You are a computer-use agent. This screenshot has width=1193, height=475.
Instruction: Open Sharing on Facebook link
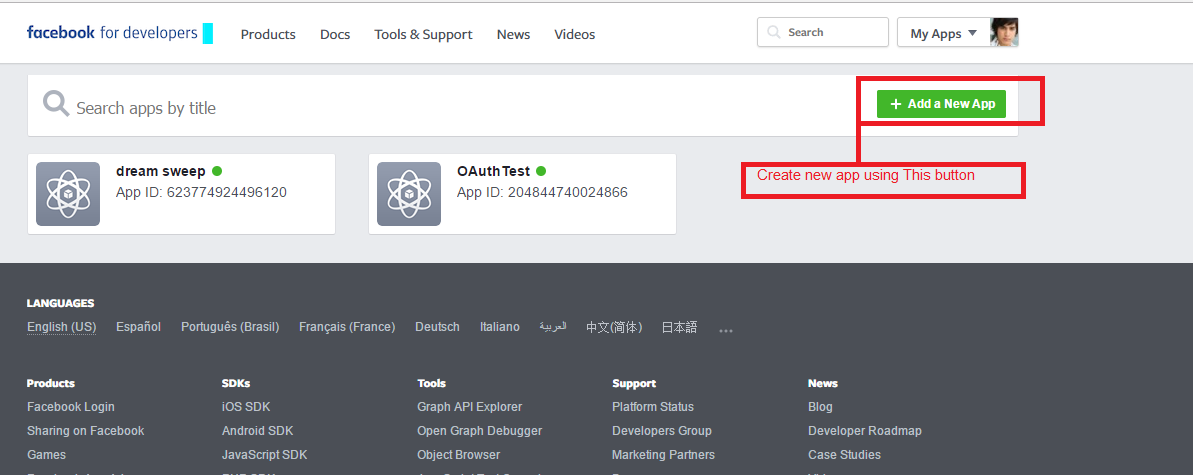85,431
